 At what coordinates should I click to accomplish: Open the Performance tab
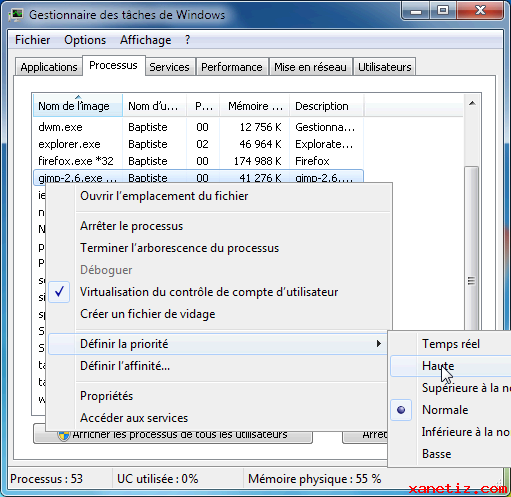(x=232, y=67)
